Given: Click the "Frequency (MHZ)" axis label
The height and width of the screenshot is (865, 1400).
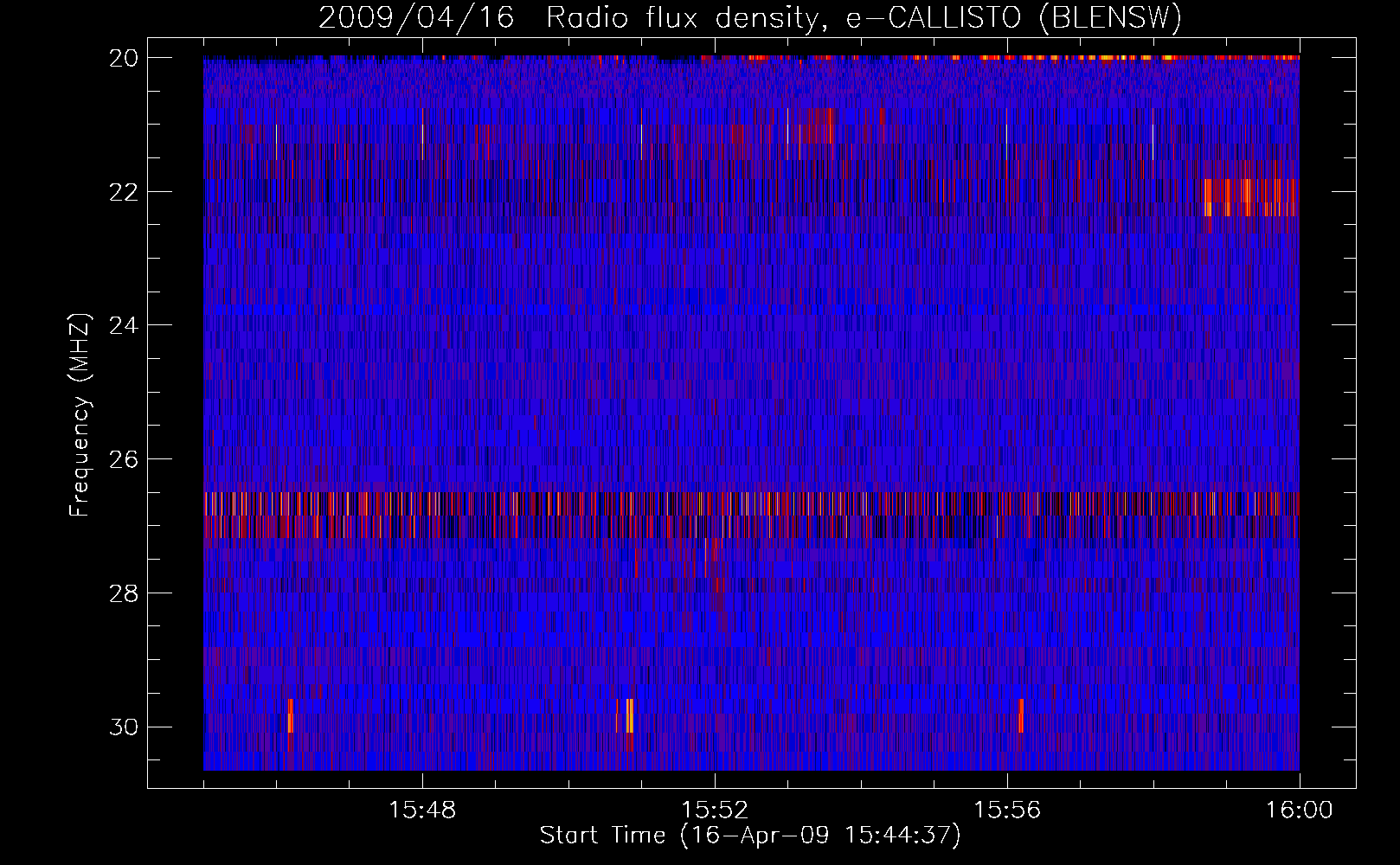Looking at the screenshot, I should (x=80, y=414).
